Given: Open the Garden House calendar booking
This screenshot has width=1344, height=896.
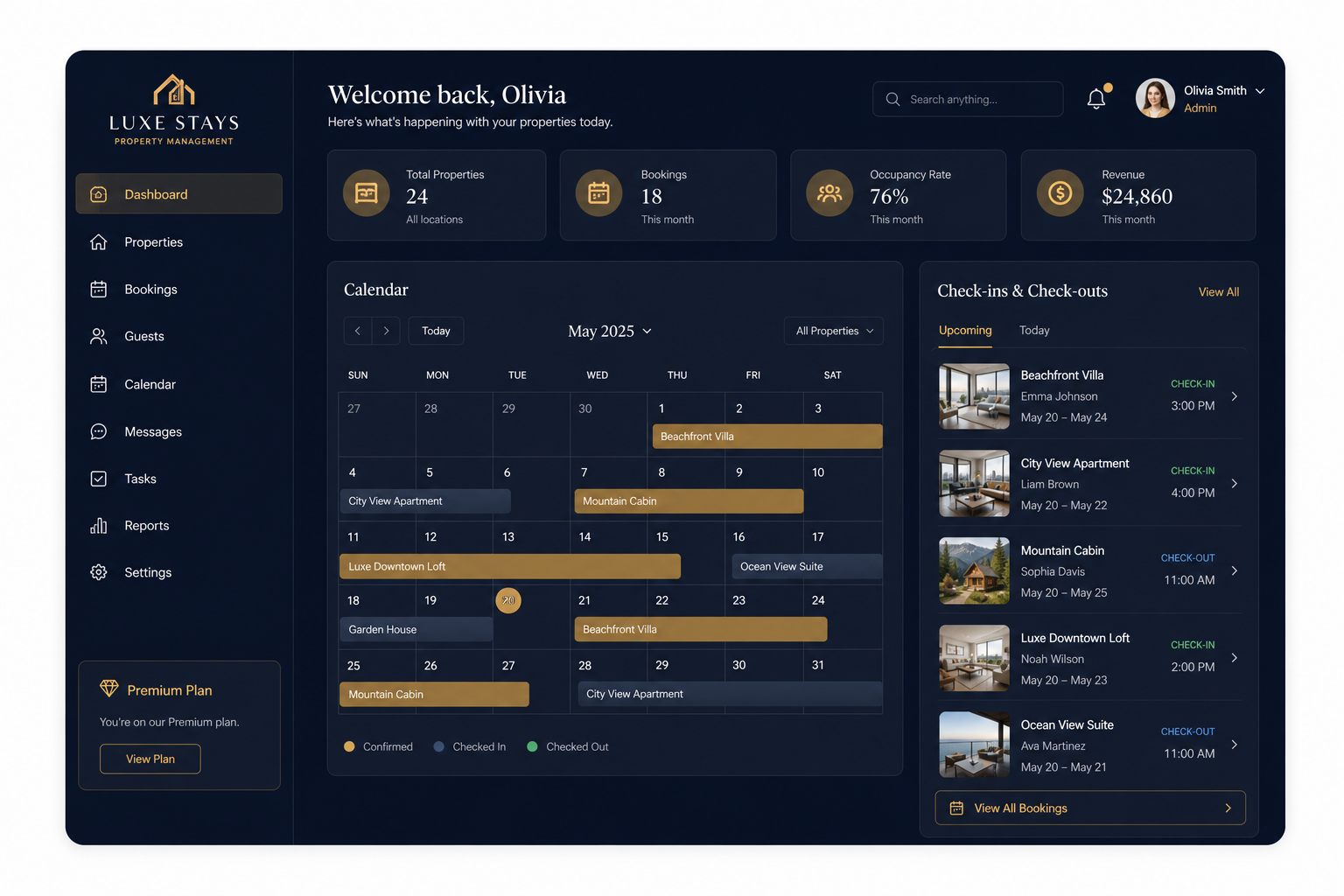Looking at the screenshot, I should click(x=416, y=629).
